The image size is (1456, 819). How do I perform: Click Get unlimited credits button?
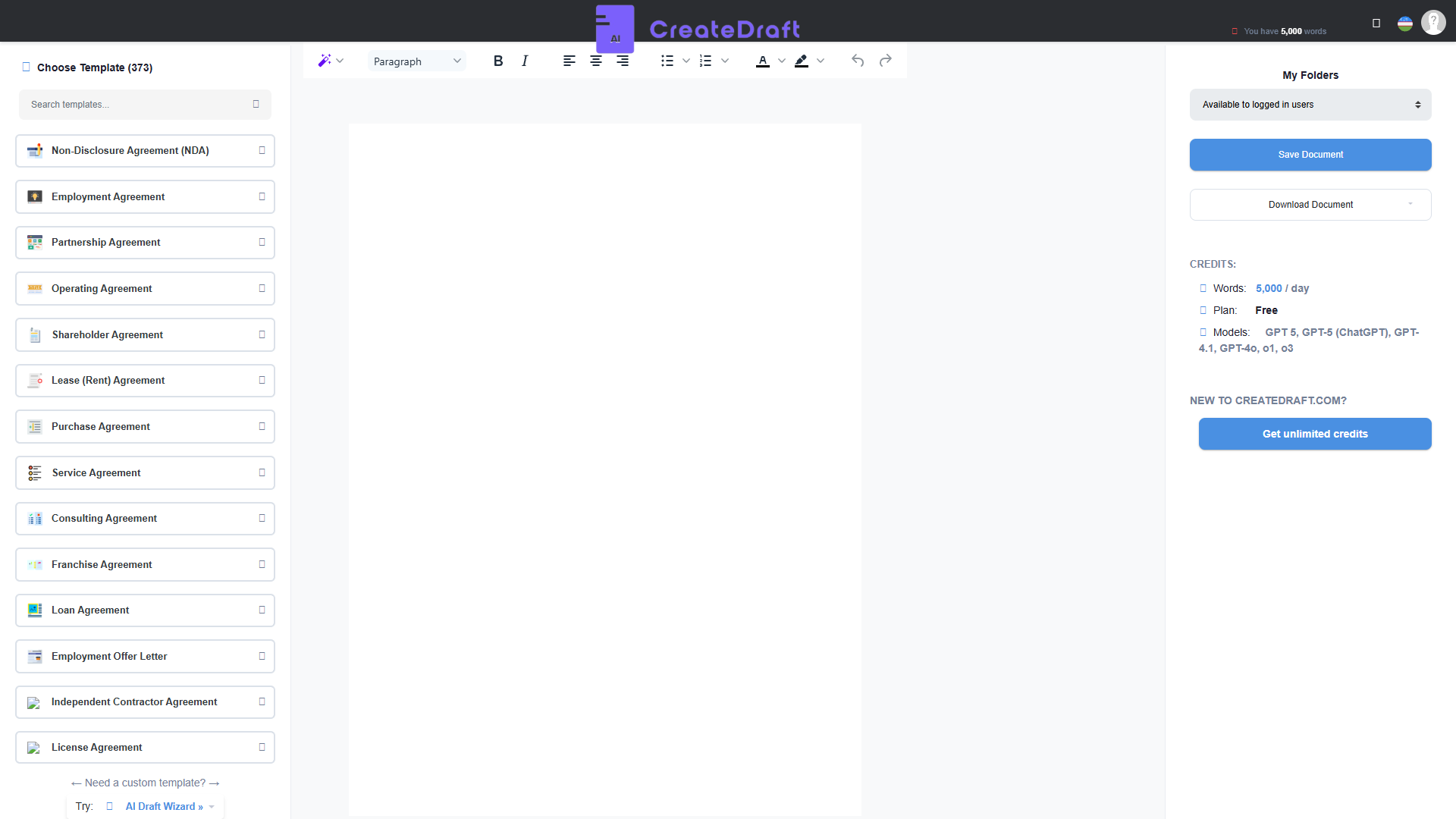click(x=1315, y=434)
